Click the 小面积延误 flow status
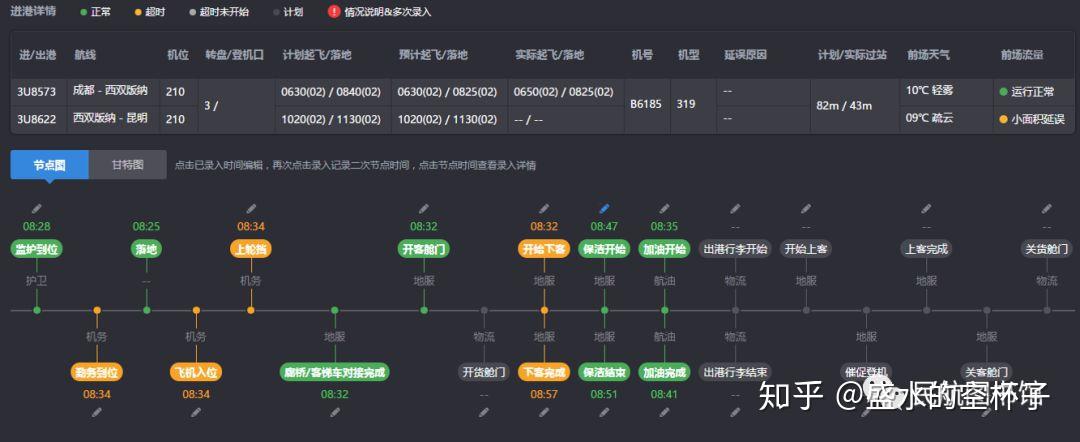The image size is (1080, 442). tap(1032, 119)
